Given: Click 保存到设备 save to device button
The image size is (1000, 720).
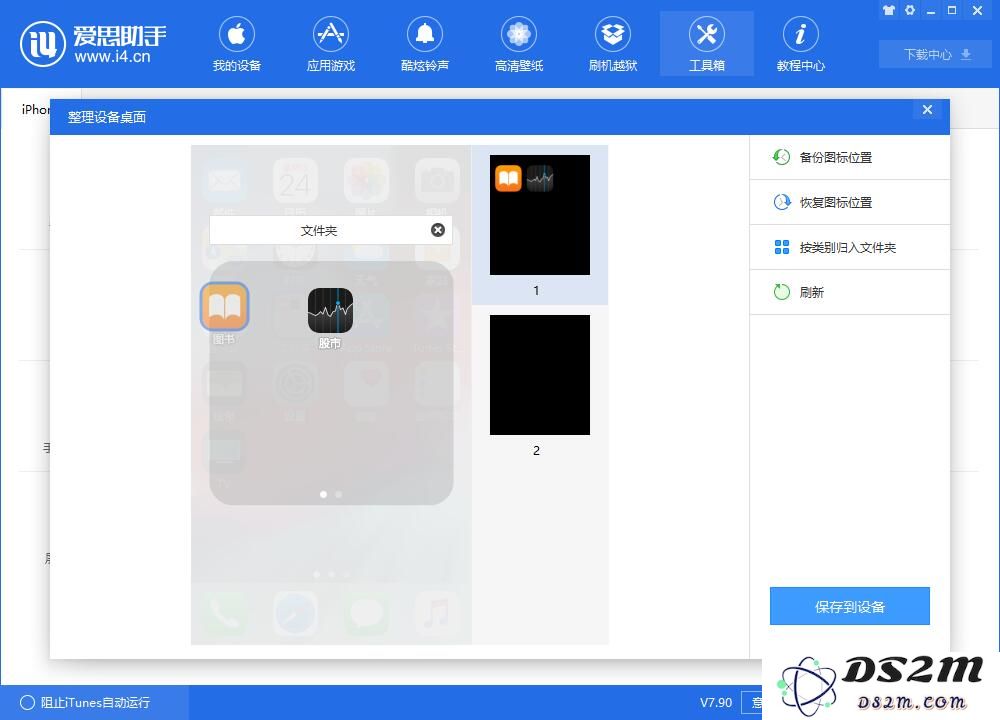Looking at the screenshot, I should point(849,606).
